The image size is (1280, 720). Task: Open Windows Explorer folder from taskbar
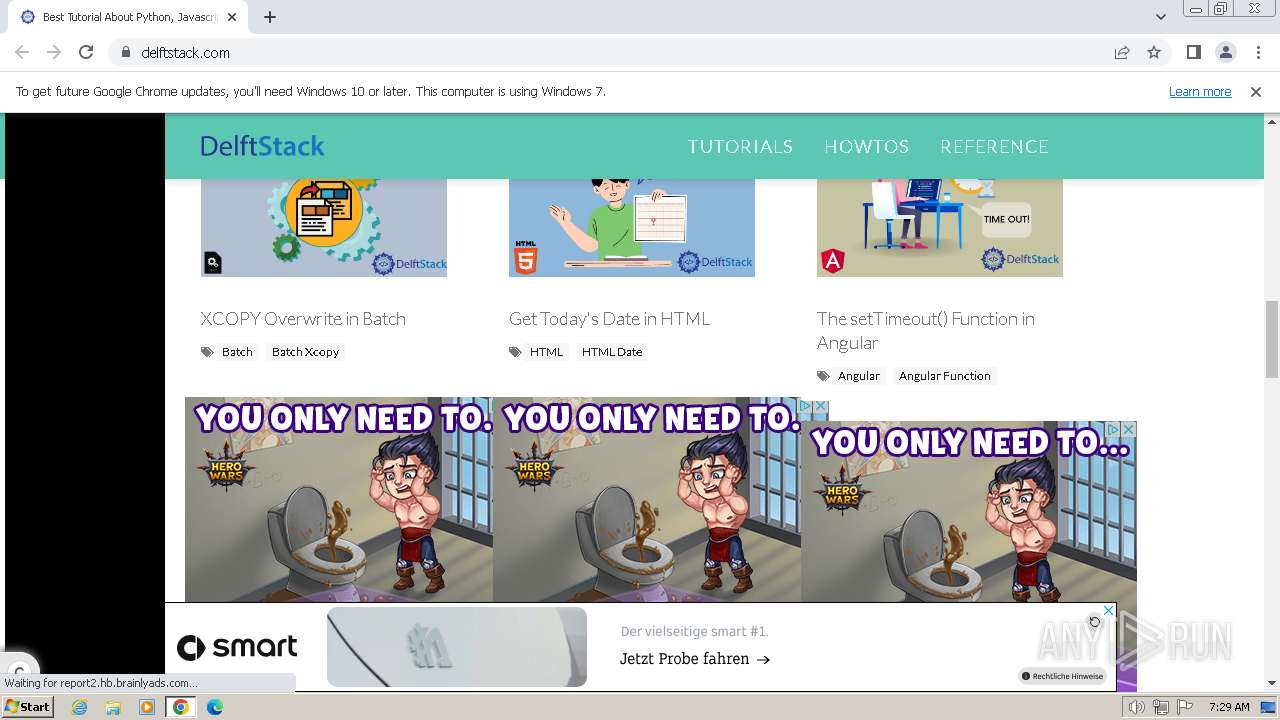[x=113, y=707]
